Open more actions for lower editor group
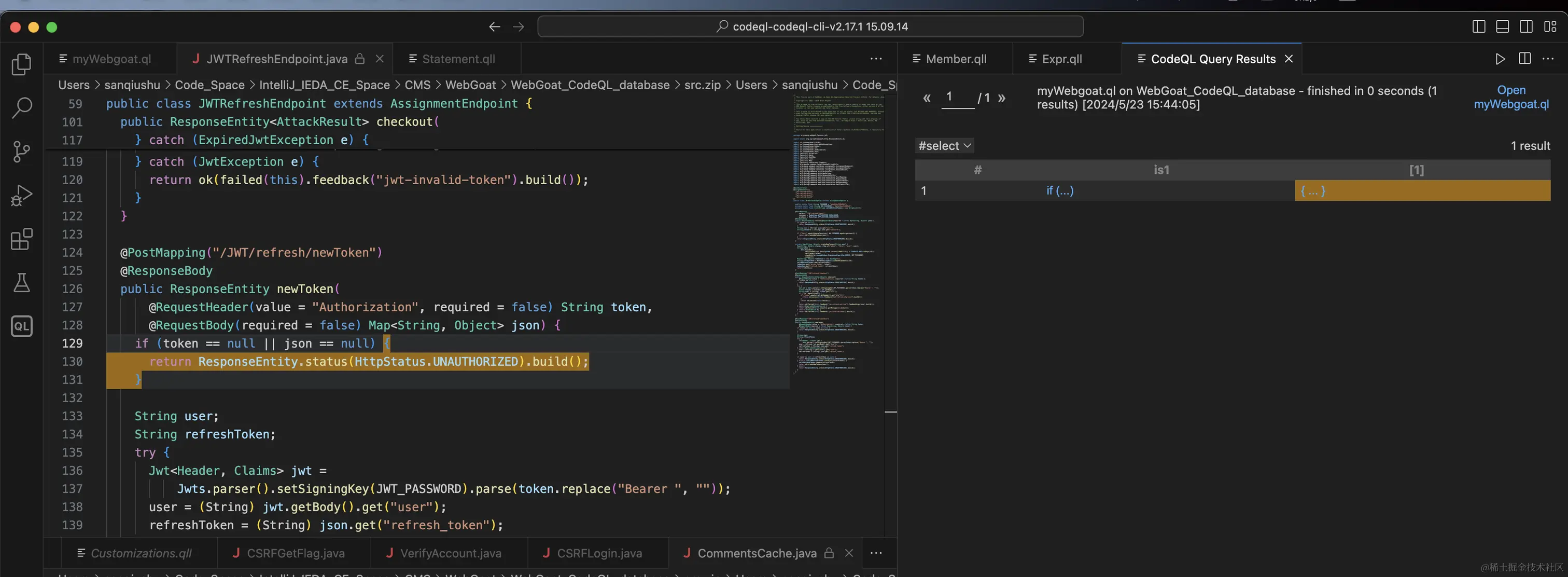This screenshot has width=1568, height=577. point(876,553)
